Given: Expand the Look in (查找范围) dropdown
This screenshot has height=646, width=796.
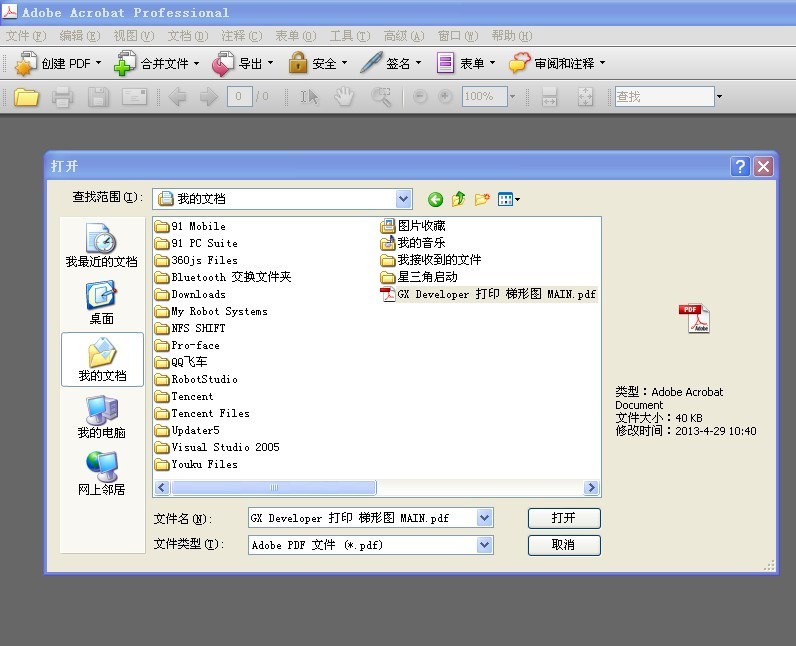Looking at the screenshot, I should click(403, 199).
